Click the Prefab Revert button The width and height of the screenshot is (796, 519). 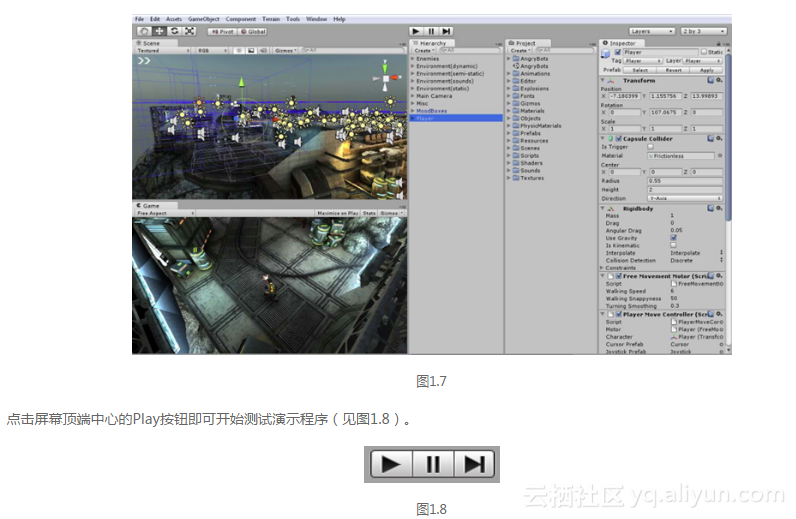click(x=674, y=70)
